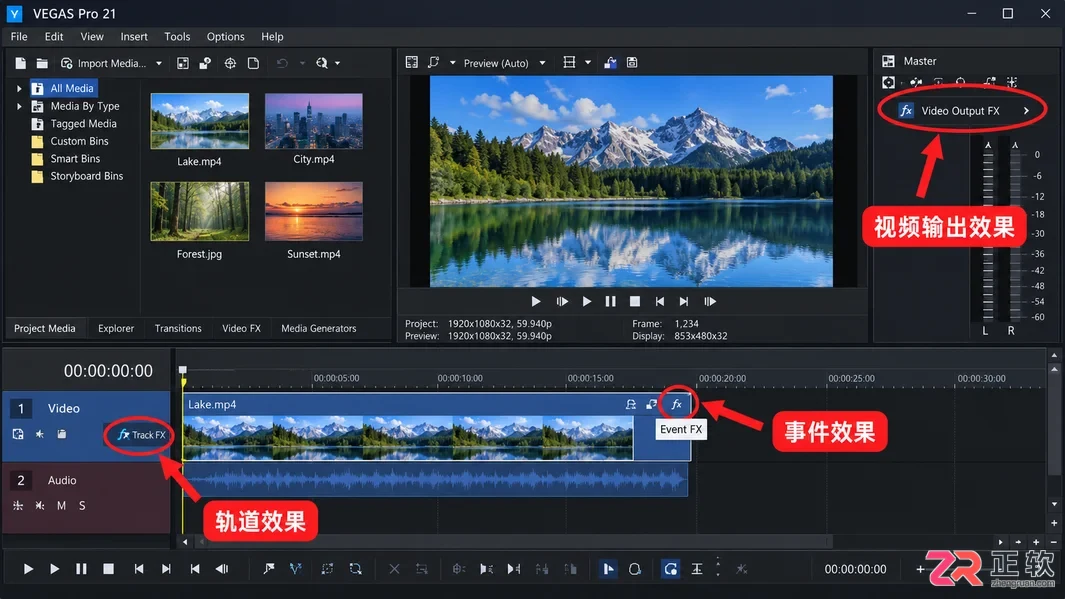The height and width of the screenshot is (599, 1065).
Task: Click the new project icon in media toolbar
Action: pyautogui.click(x=20, y=63)
